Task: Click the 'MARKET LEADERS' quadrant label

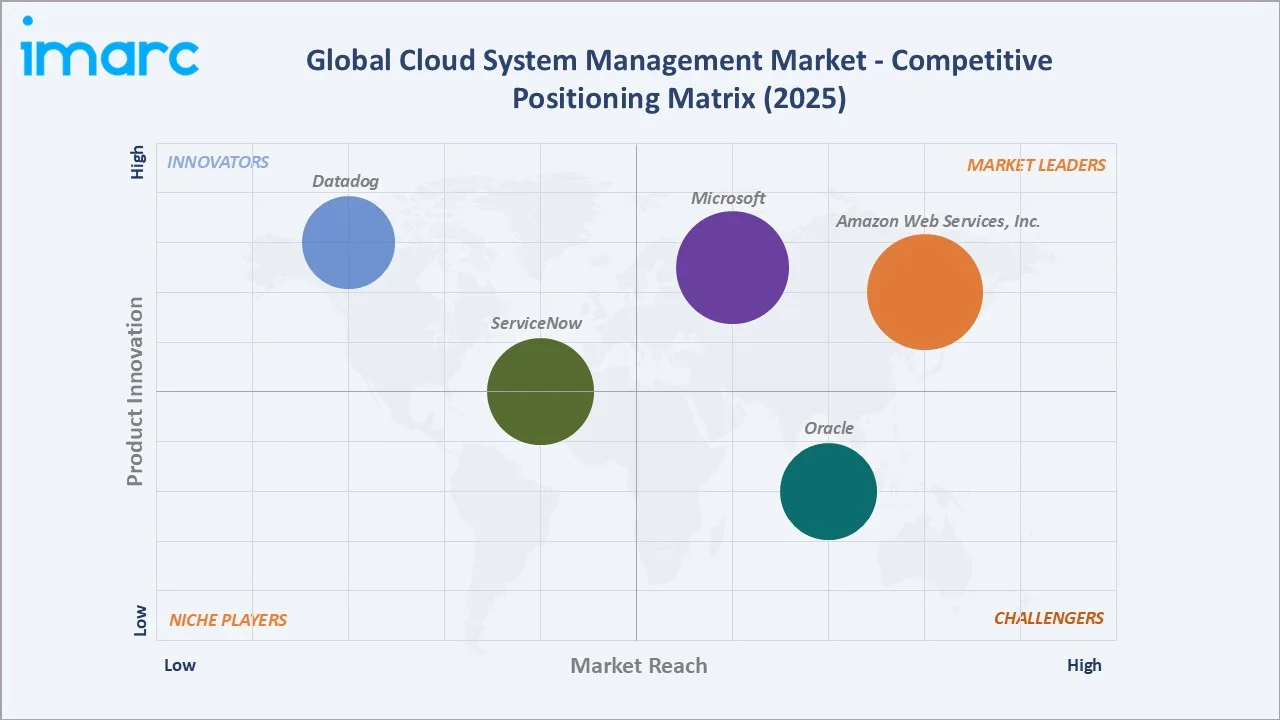Action: pos(1036,165)
